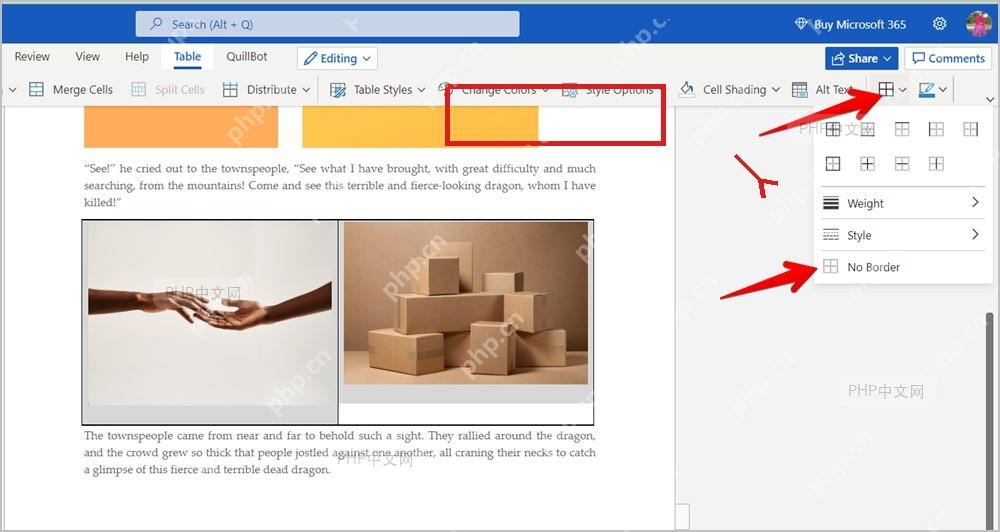This screenshot has height=532, width=1000.
Task: Open the Table Styles dropdown arrow
Action: click(x=421, y=90)
